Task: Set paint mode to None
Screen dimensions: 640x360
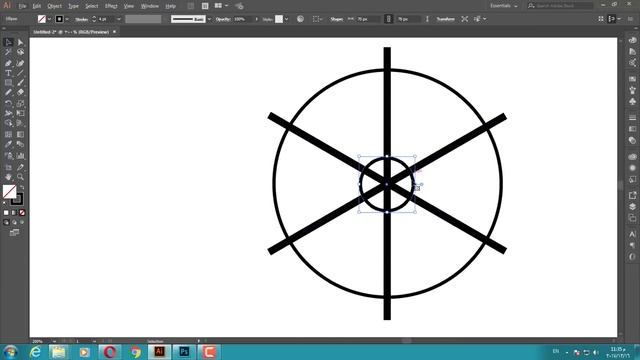Action: (22, 213)
